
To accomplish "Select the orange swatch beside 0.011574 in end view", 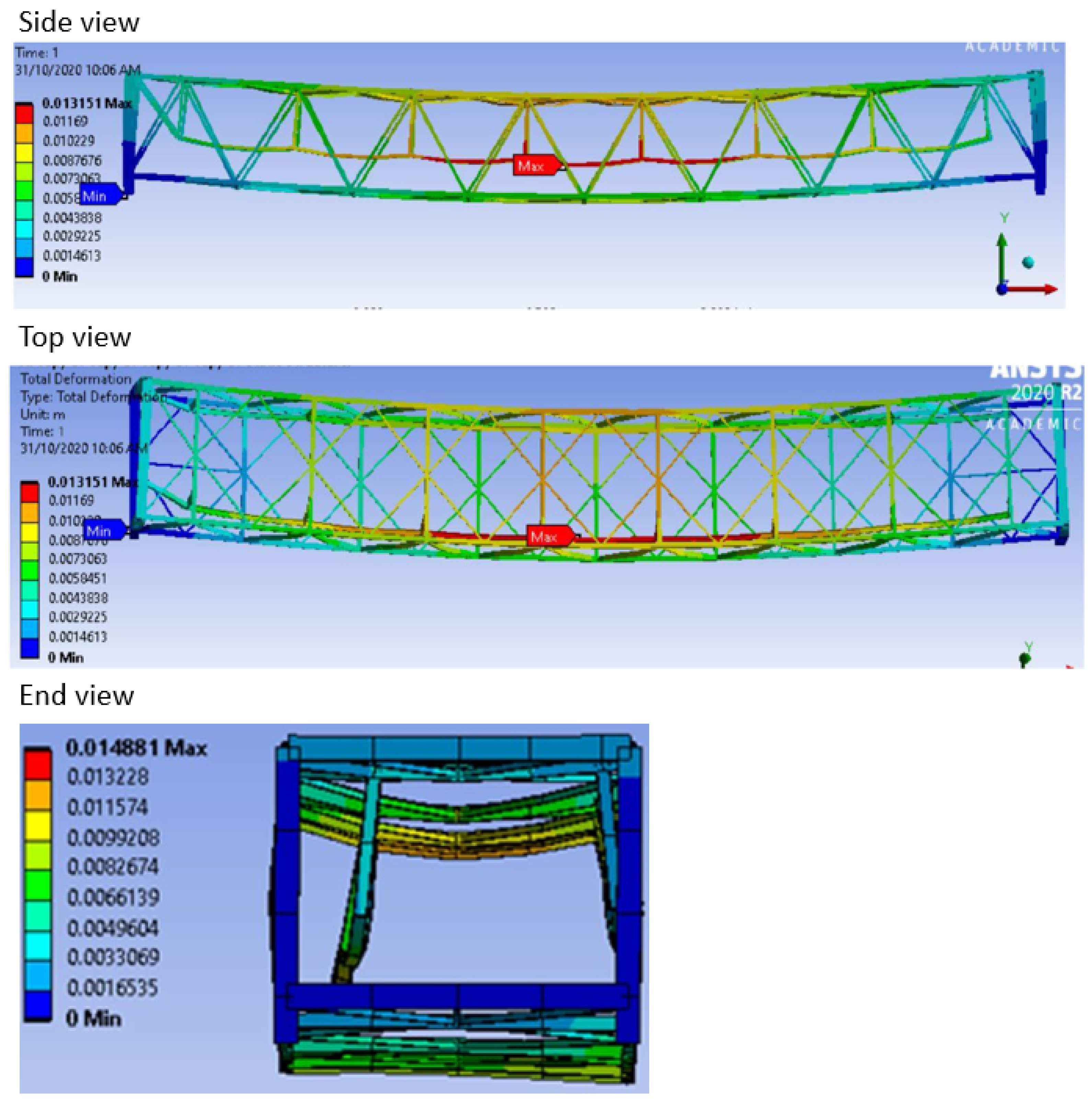I will coord(38,794).
